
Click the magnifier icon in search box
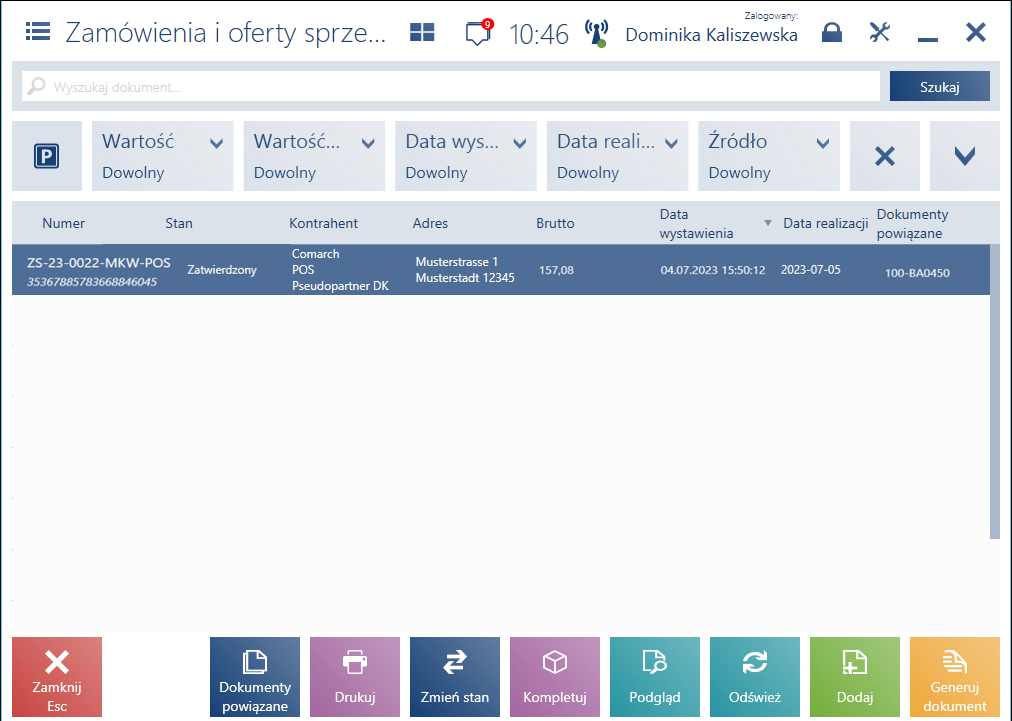[x=36, y=86]
